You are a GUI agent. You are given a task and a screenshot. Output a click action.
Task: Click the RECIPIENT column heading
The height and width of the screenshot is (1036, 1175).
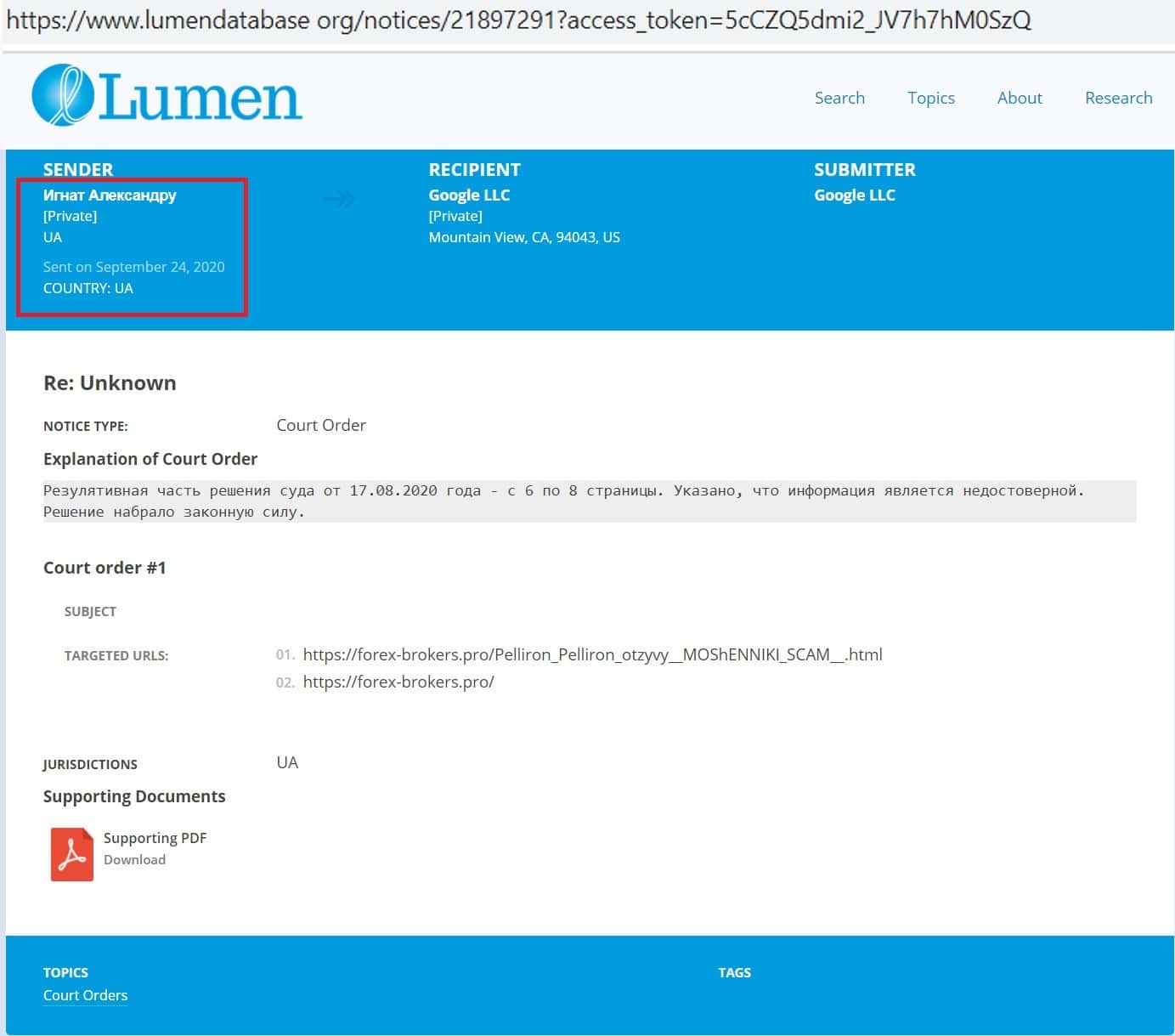[475, 169]
